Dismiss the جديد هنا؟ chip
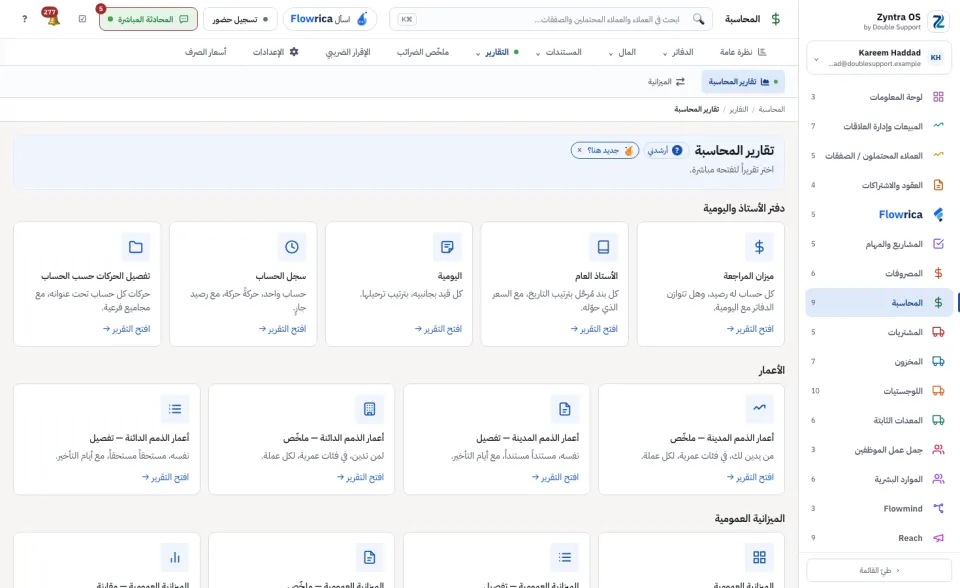Image resolution: width=960 pixels, height=588 pixels. 580,150
